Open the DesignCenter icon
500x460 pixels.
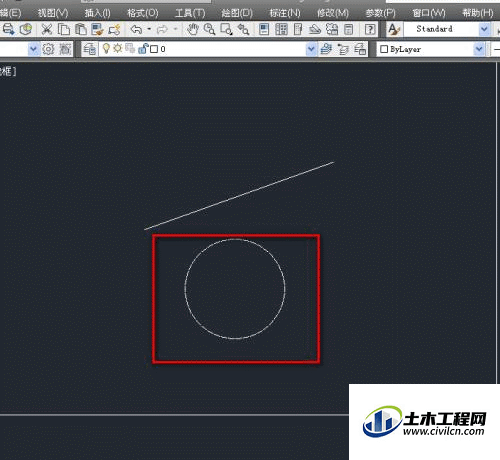(x=281, y=30)
